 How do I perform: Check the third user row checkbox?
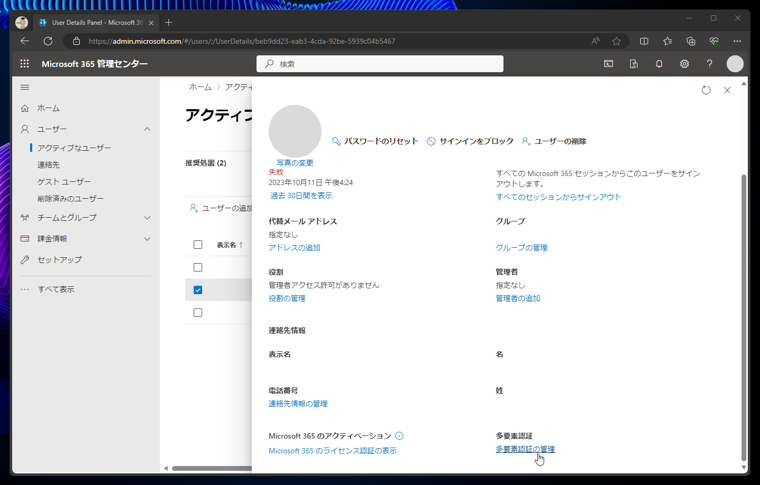tap(198, 313)
